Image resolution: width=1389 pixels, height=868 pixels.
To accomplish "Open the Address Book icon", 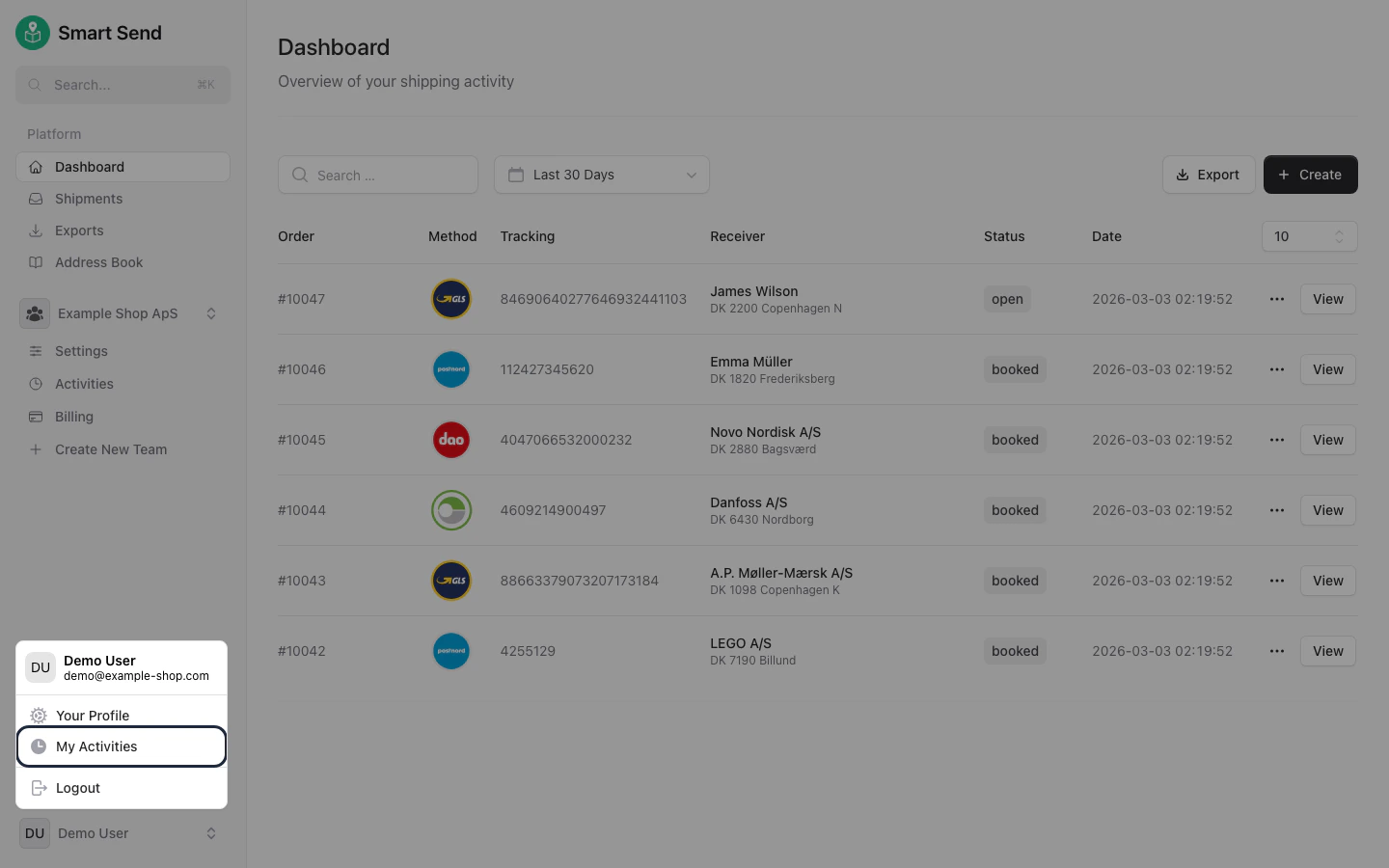I will 35,262.
